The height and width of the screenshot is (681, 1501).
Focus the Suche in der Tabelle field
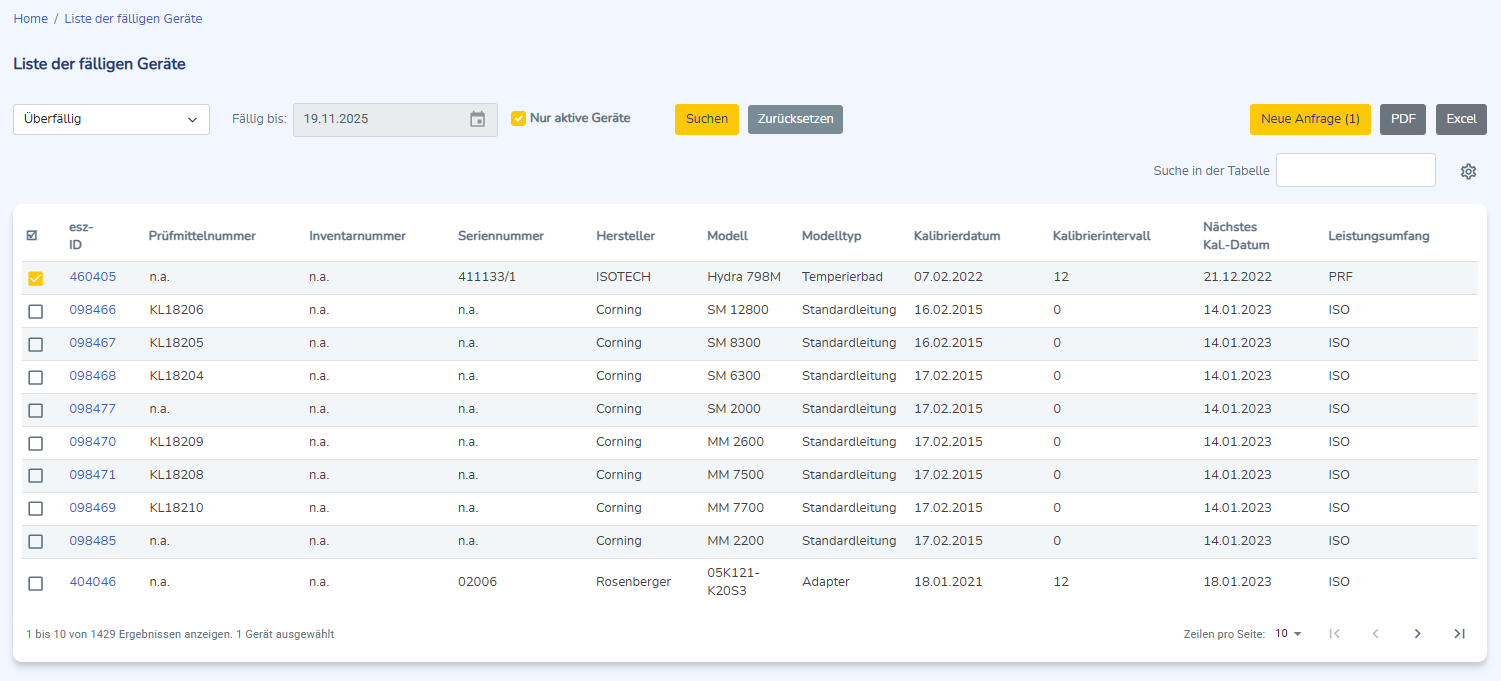1355,170
